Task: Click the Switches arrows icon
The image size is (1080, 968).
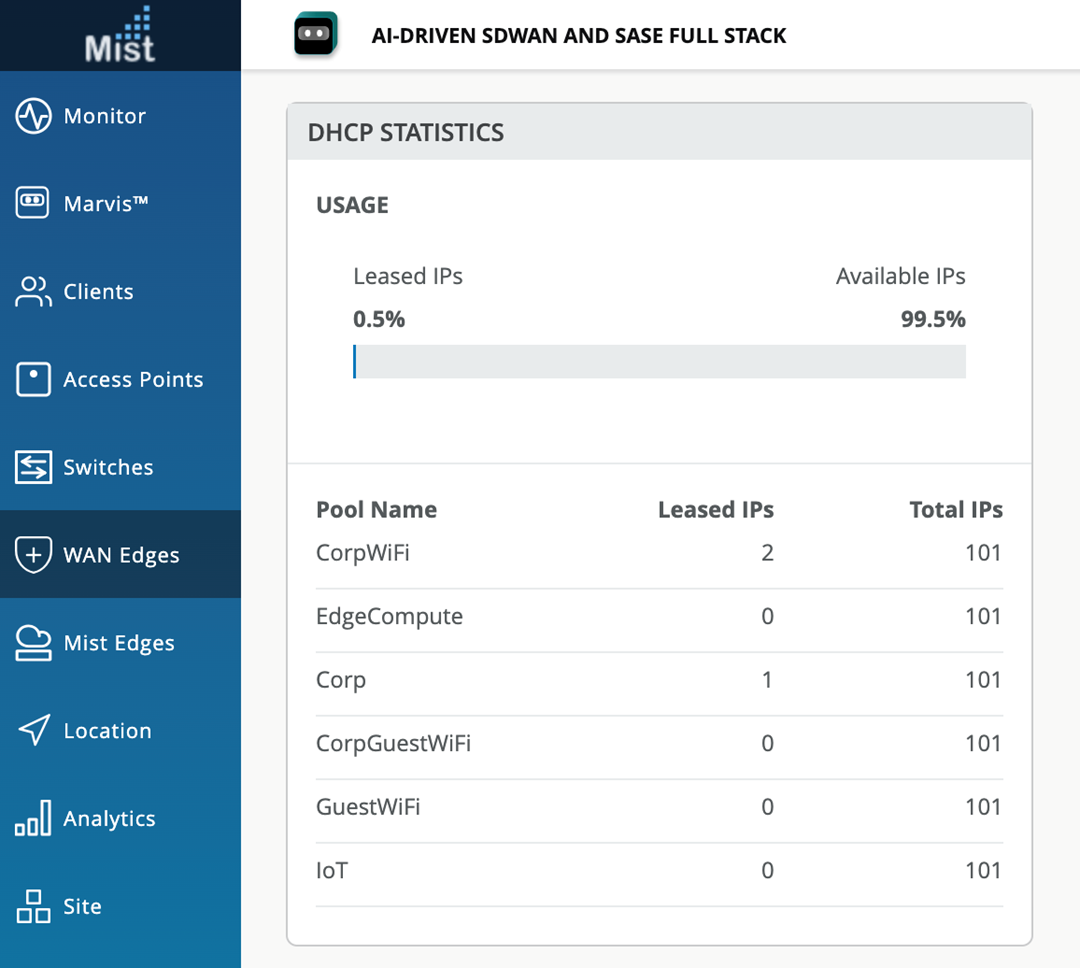Action: [33, 467]
